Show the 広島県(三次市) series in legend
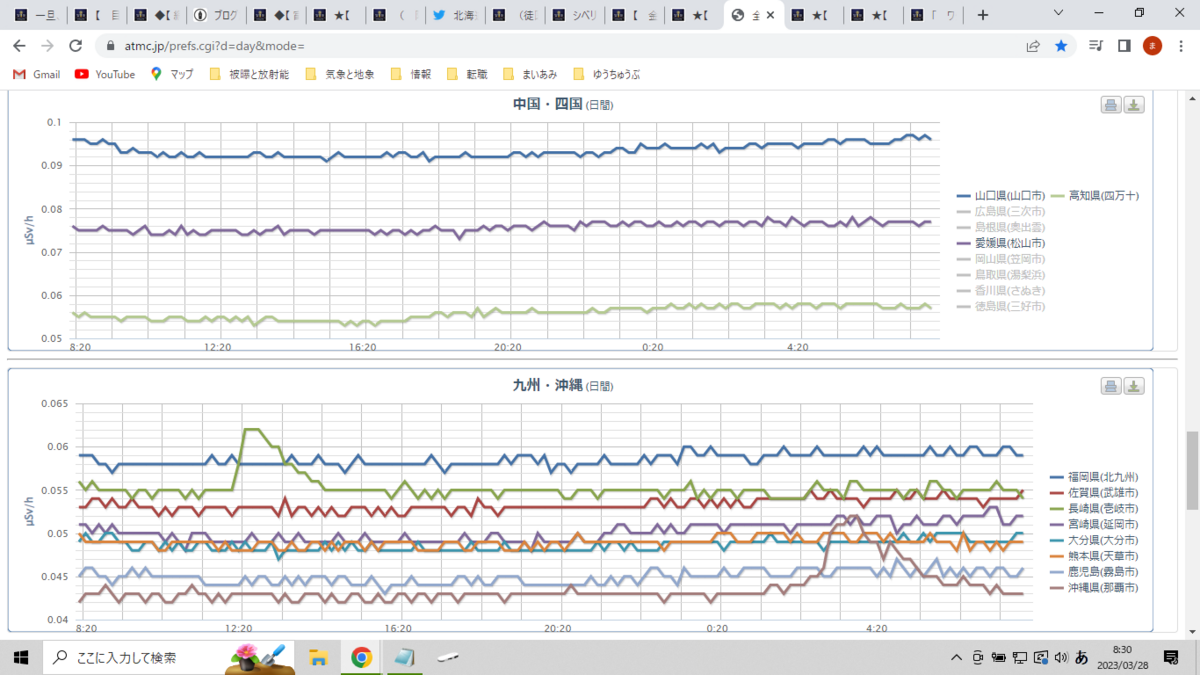 (1001, 211)
